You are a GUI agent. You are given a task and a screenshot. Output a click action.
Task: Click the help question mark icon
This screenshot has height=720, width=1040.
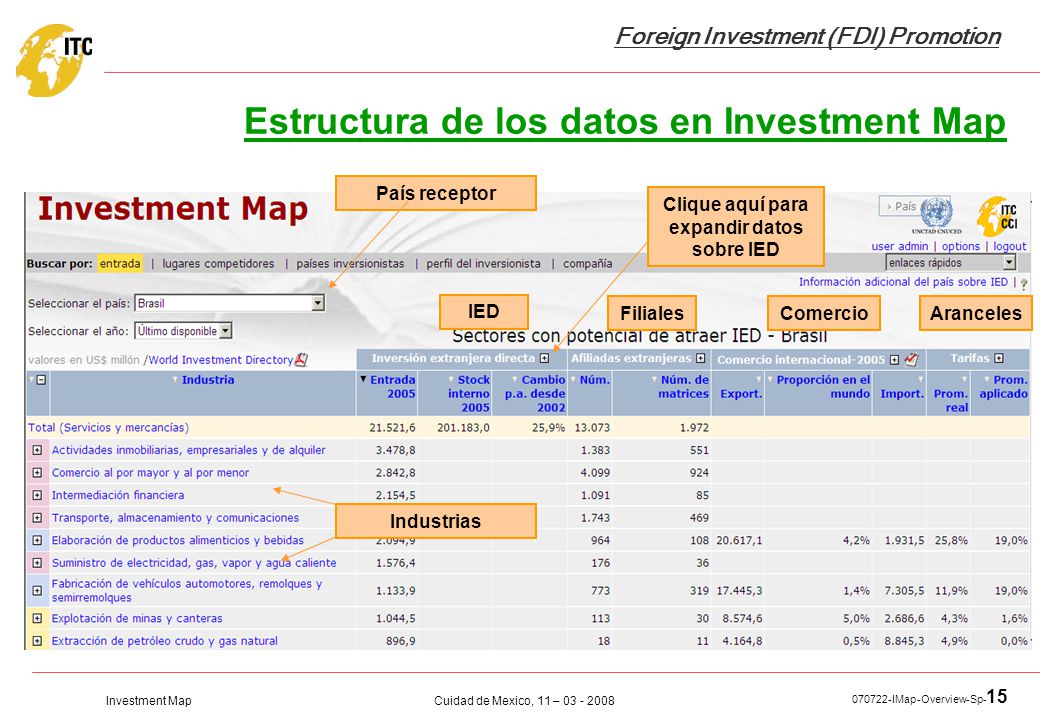click(x=1024, y=283)
